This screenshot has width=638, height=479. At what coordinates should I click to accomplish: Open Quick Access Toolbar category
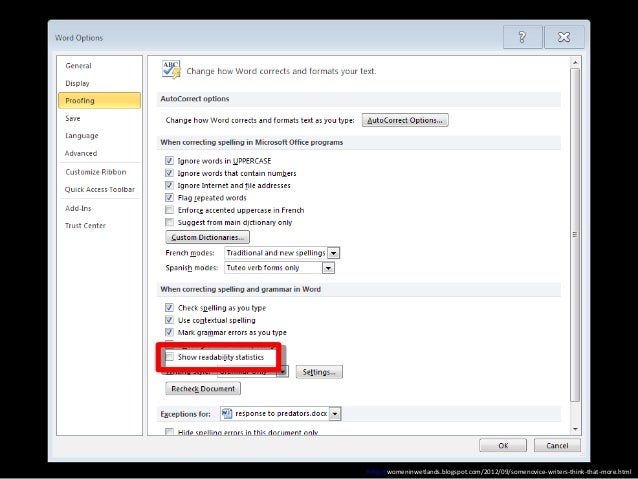[x=100, y=189]
